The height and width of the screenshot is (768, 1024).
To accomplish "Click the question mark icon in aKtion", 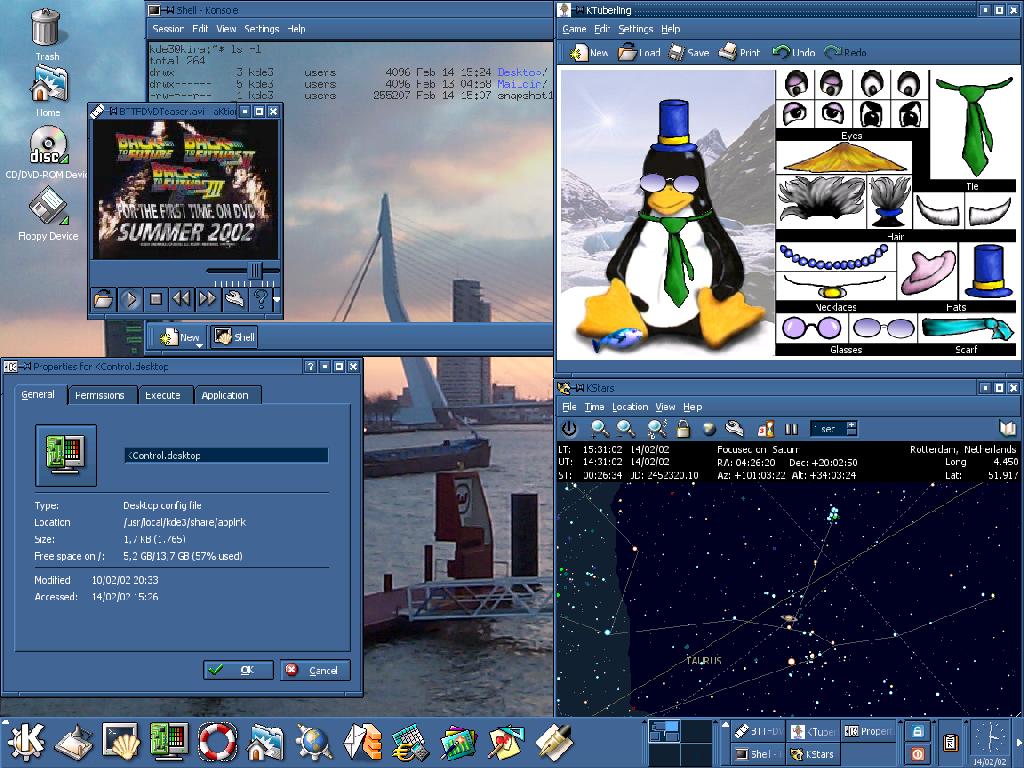I will pyautogui.click(x=259, y=299).
